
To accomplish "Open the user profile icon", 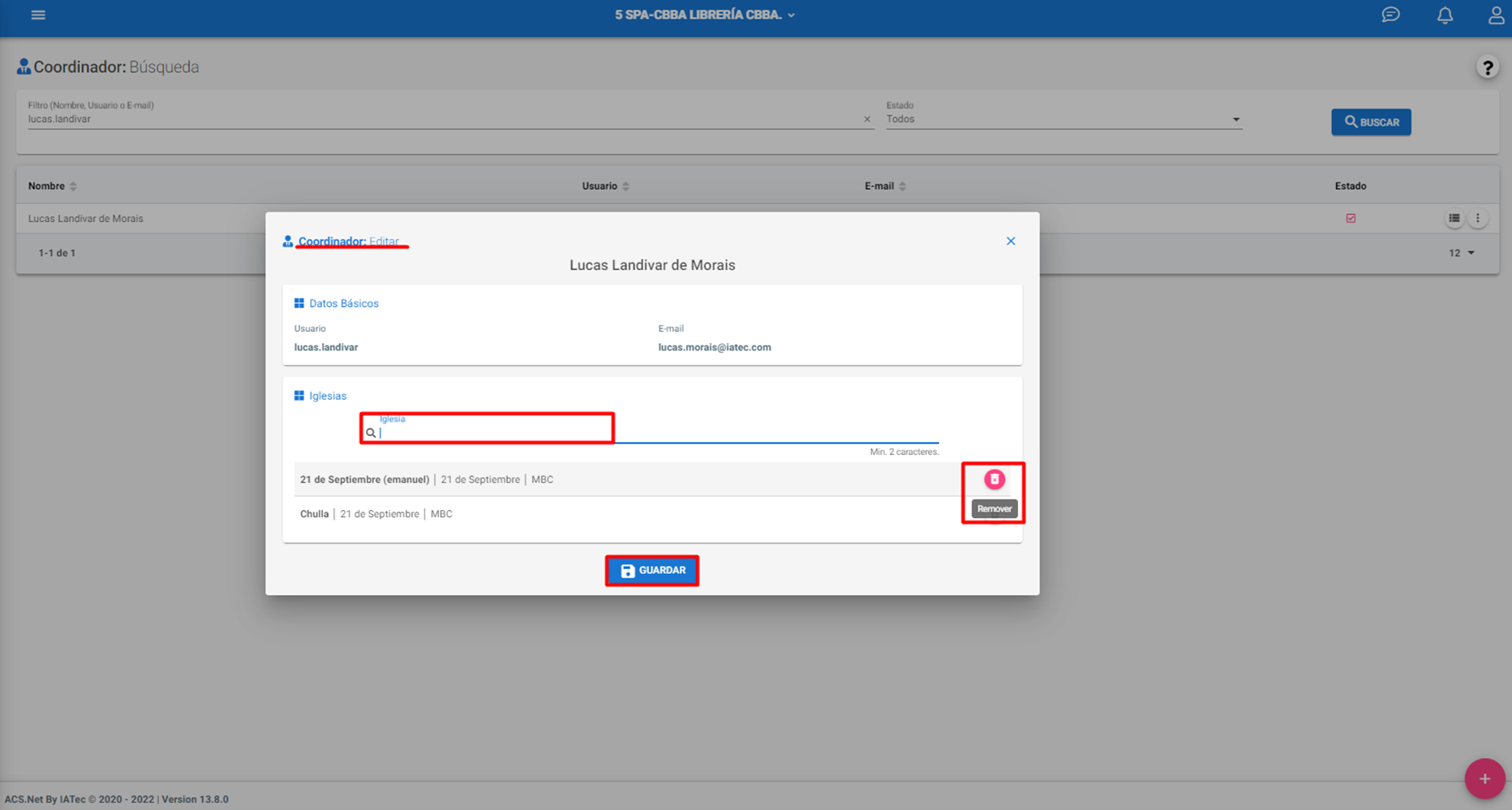I will pyautogui.click(x=1496, y=15).
